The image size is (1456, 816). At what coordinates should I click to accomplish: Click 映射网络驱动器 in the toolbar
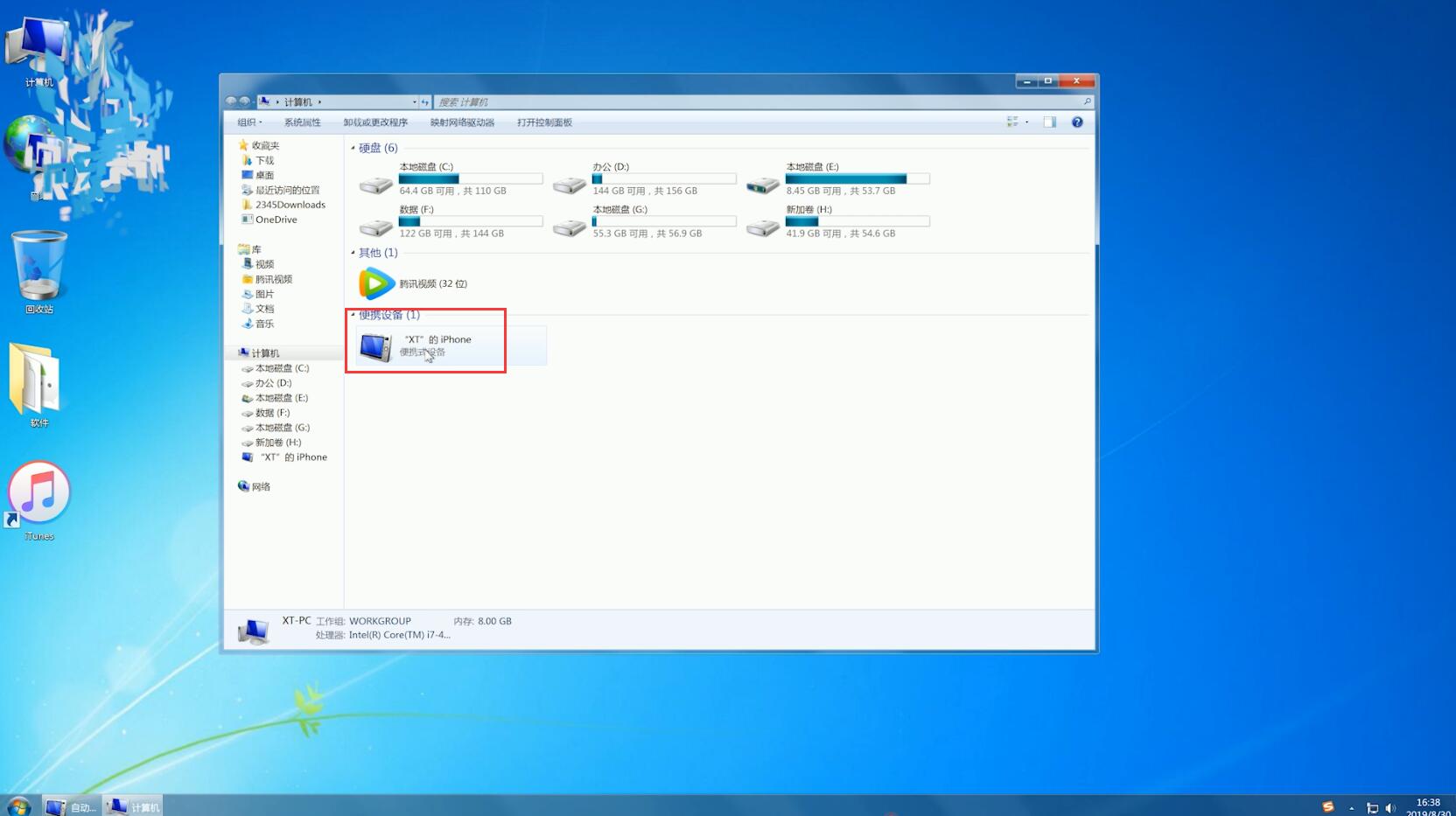point(462,122)
